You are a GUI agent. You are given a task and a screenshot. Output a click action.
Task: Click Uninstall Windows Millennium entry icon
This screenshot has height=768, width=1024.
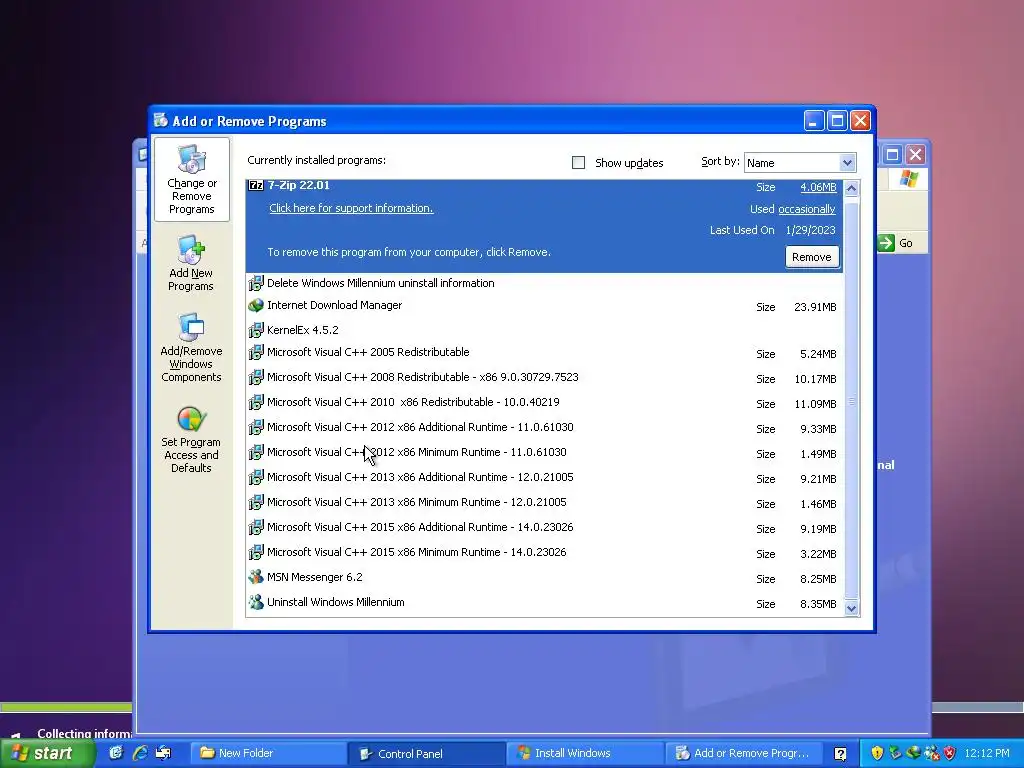pos(256,602)
